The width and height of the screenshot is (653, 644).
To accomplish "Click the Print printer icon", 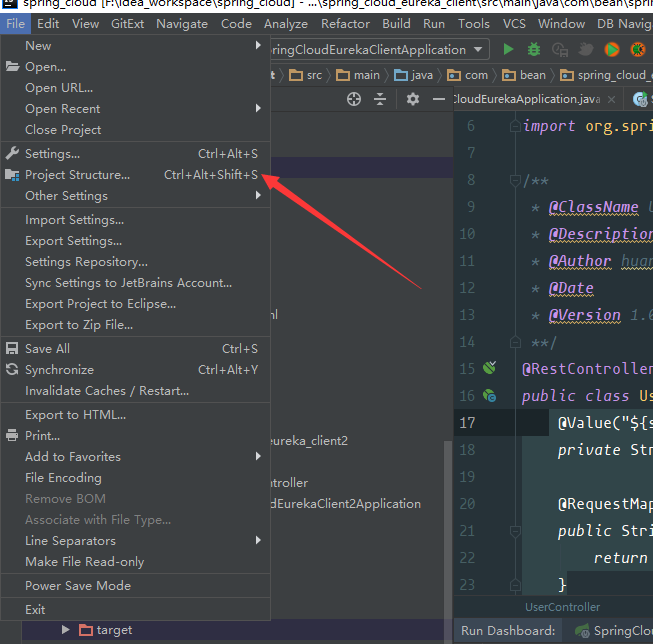I will tap(12, 435).
